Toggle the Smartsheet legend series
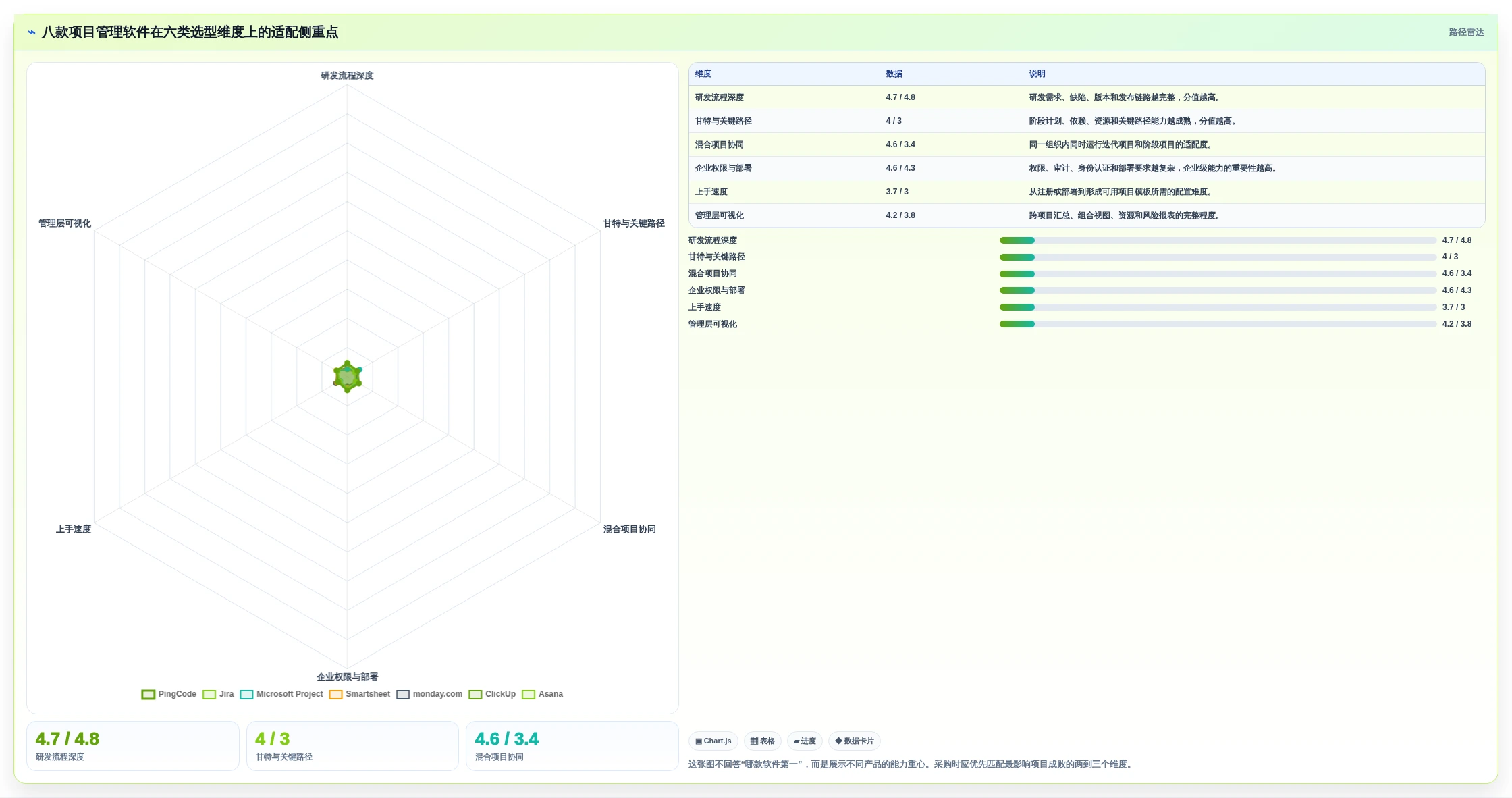The height and width of the screenshot is (798, 1512). [x=360, y=694]
